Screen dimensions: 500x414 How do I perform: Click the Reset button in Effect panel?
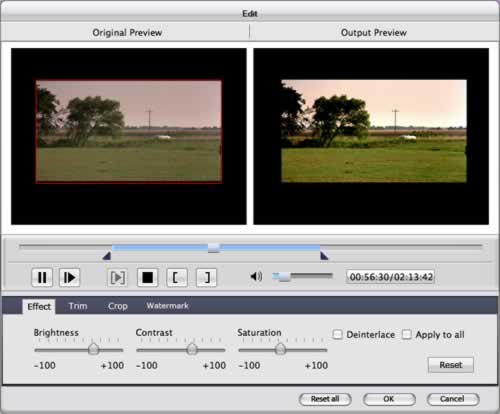point(451,365)
